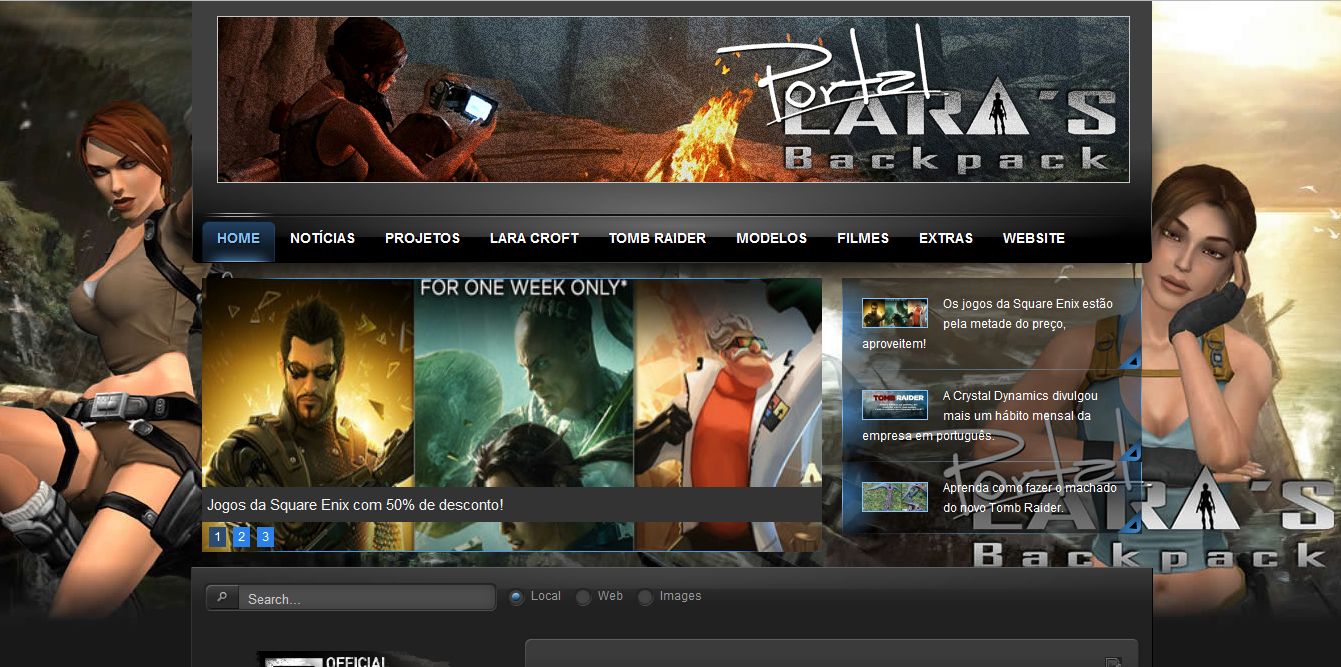
Task: Show slide 3 in the slideshow
Action: [265, 537]
